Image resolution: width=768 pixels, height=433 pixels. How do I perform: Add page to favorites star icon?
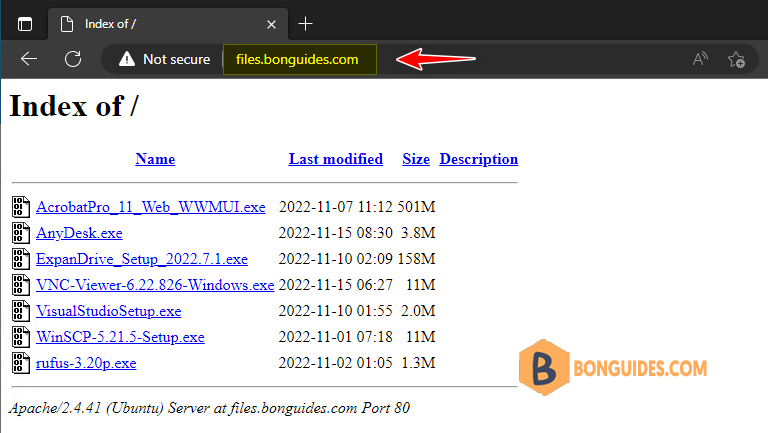[736, 59]
